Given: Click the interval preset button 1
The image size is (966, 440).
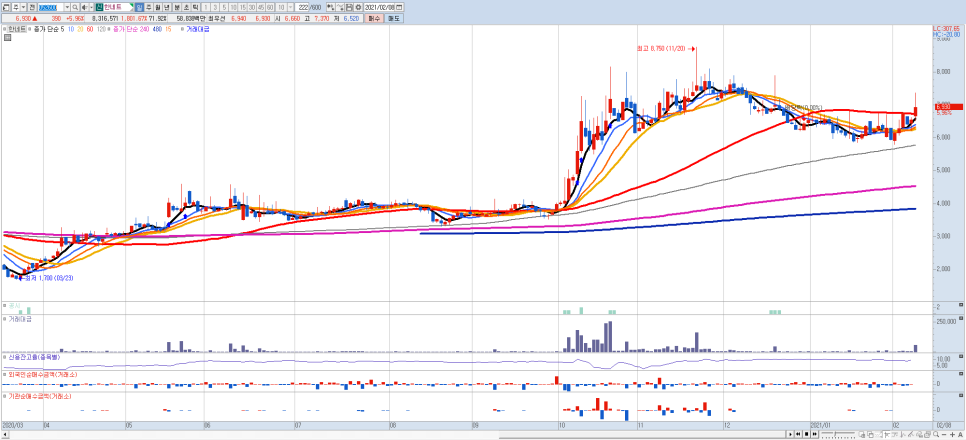Looking at the screenshot, I should [206, 7].
